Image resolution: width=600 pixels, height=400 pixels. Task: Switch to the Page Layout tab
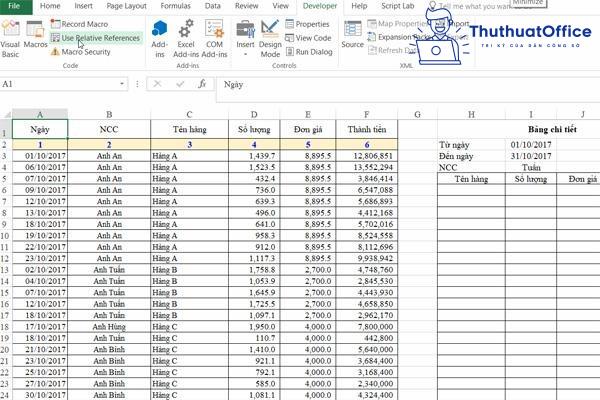[x=127, y=6]
